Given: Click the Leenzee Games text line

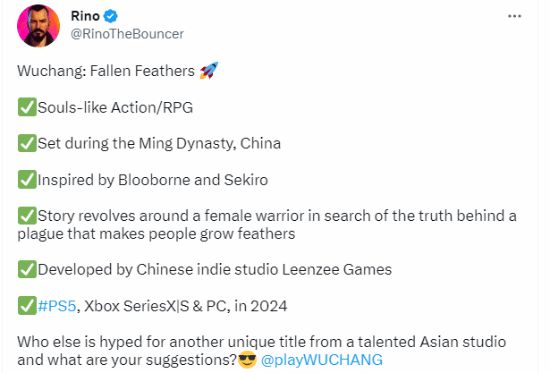Looking at the screenshot, I should pyautogui.click(x=214, y=270).
